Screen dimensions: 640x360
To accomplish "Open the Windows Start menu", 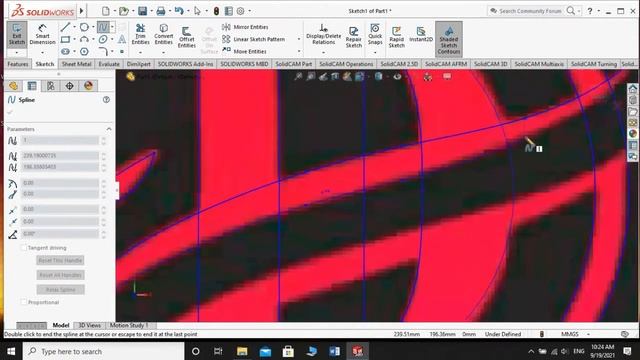I will [x=11, y=351].
